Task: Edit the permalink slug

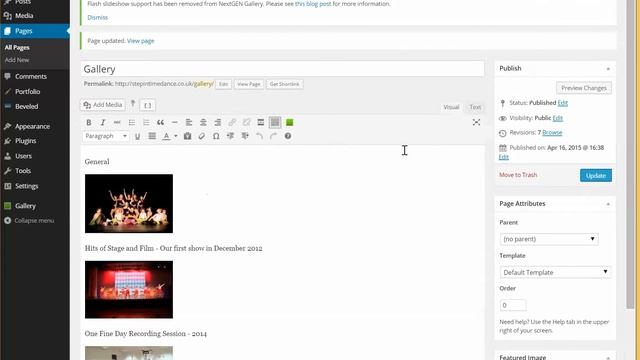Action: [223, 84]
